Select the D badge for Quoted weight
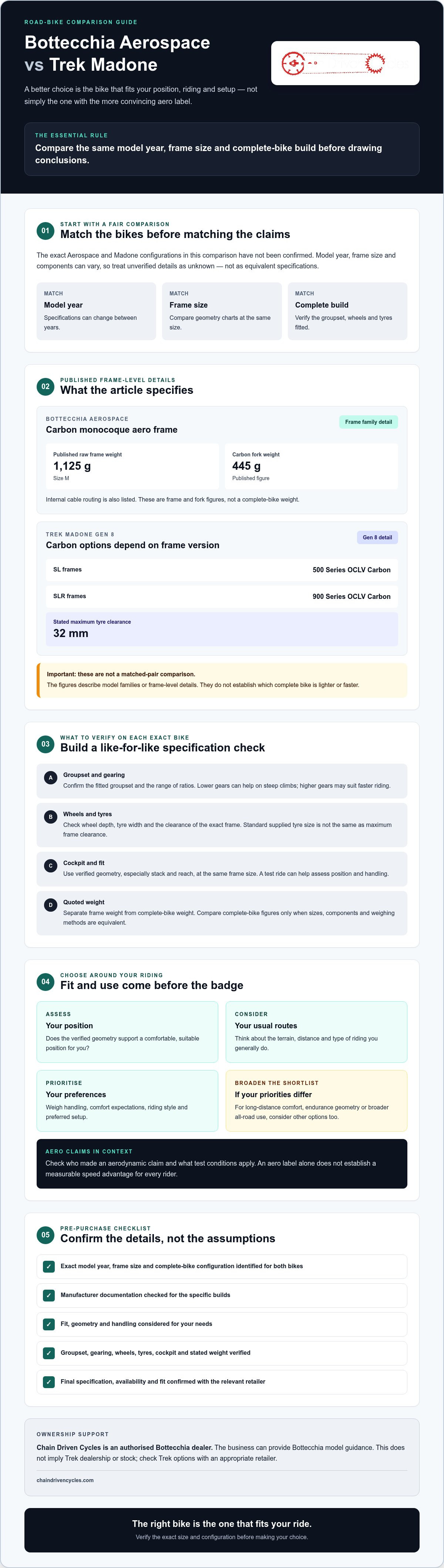The height and width of the screenshot is (1568, 444). point(50,905)
